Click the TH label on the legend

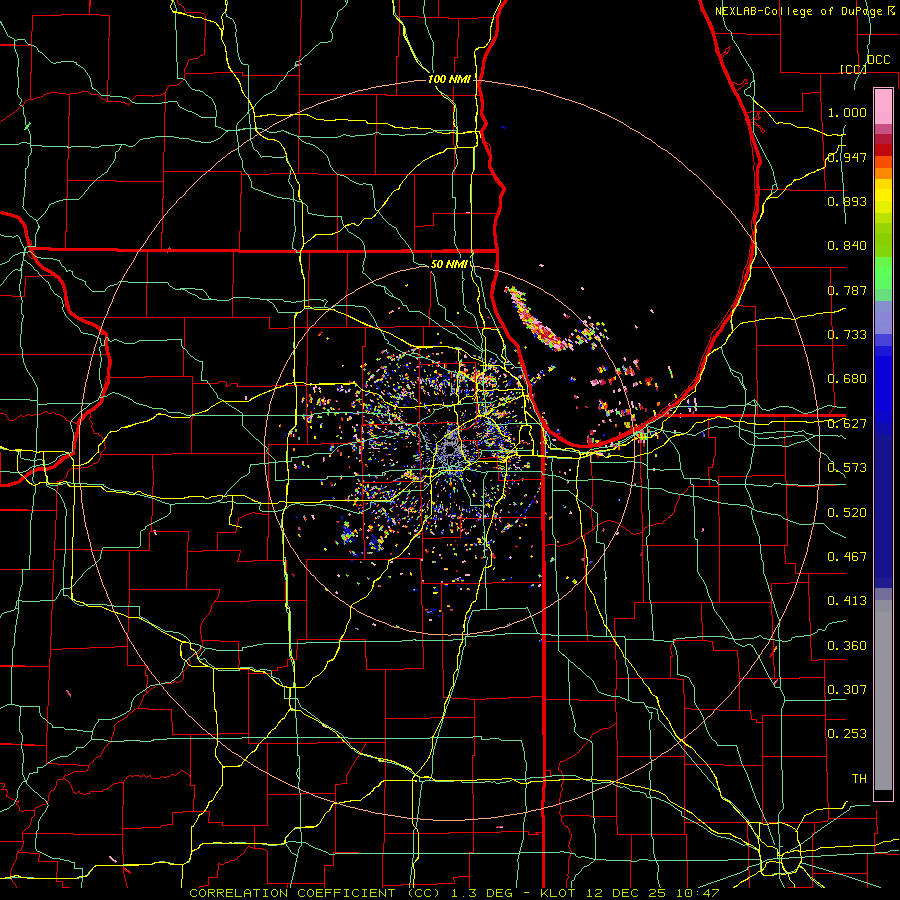(x=859, y=779)
